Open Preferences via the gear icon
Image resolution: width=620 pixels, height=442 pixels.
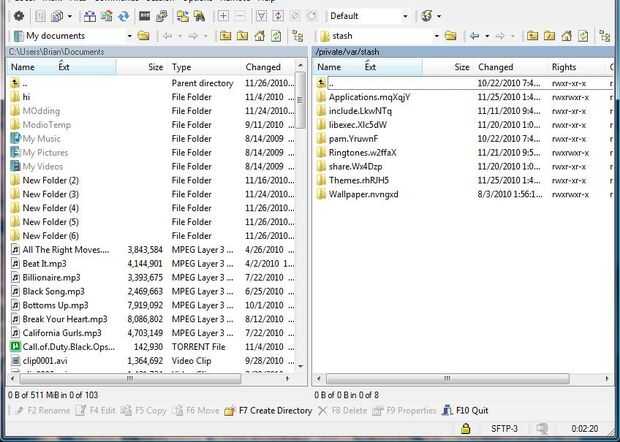pos(19,16)
